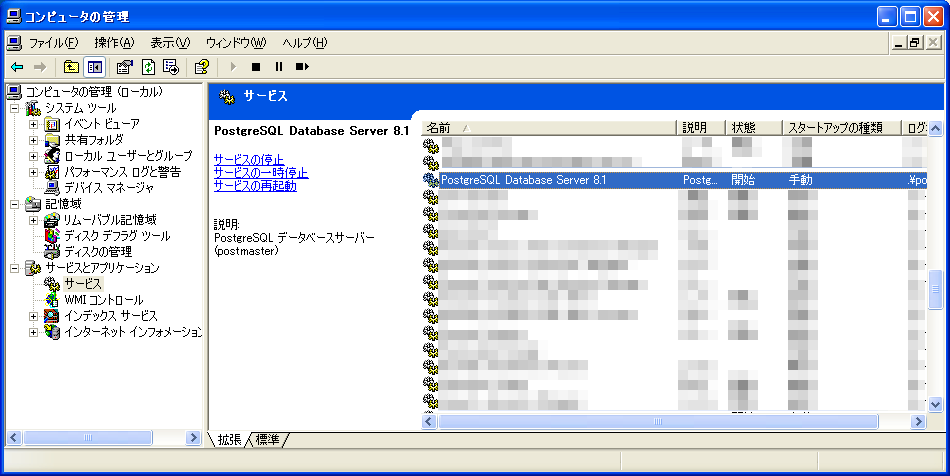Click the tree pane scroll right arrow

[x=193, y=437]
